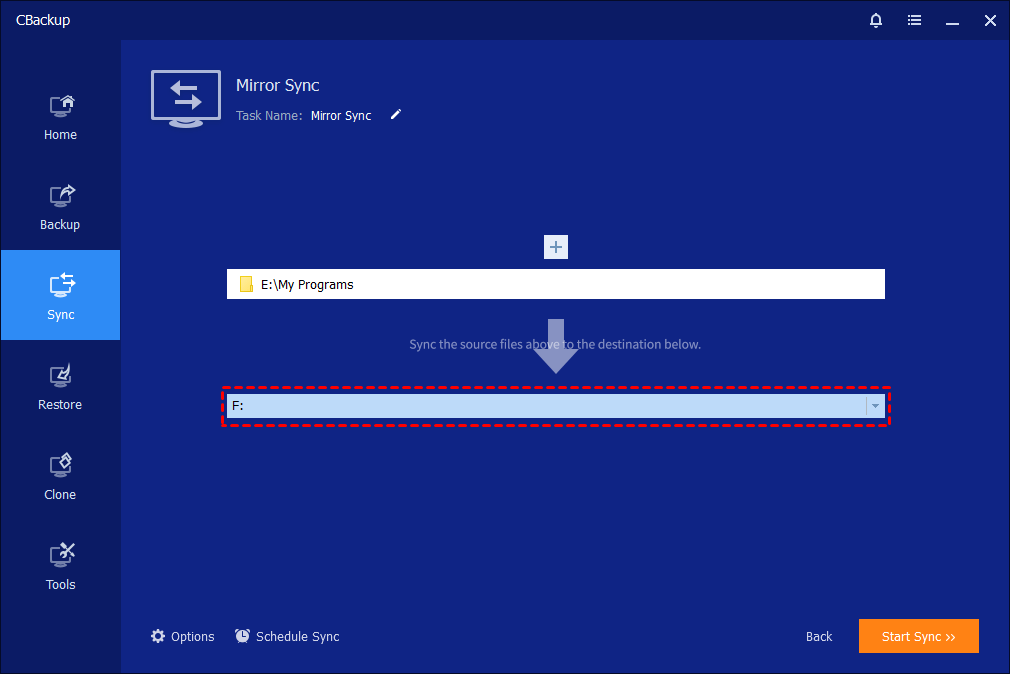Click the Mirror Sync task name text
This screenshot has width=1010, height=674.
341,116
